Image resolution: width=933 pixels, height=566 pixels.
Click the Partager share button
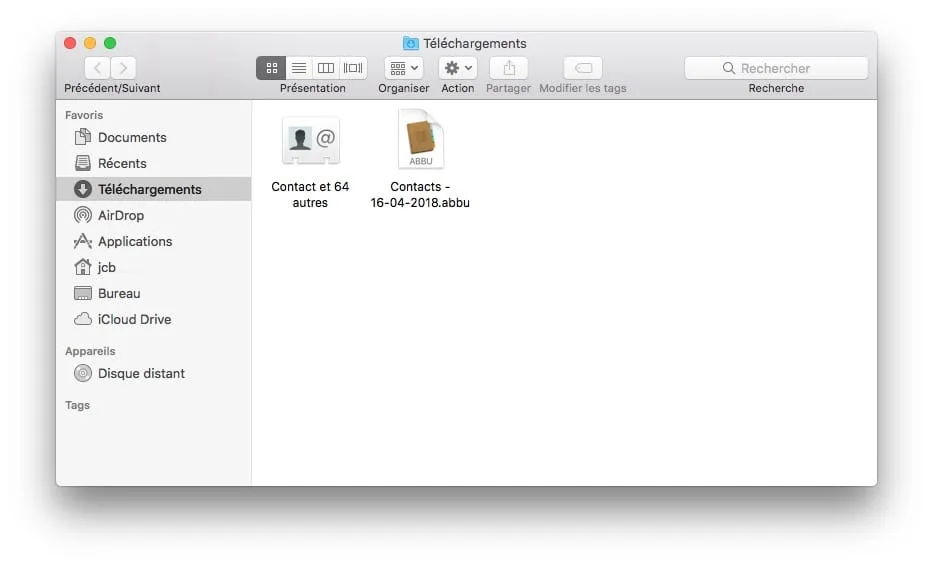(x=509, y=68)
